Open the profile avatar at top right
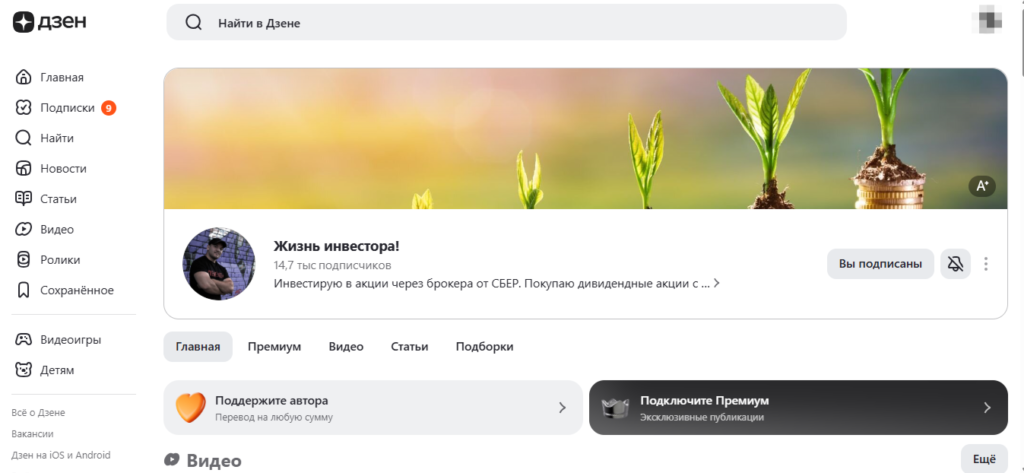The height and width of the screenshot is (473, 1024). click(986, 22)
